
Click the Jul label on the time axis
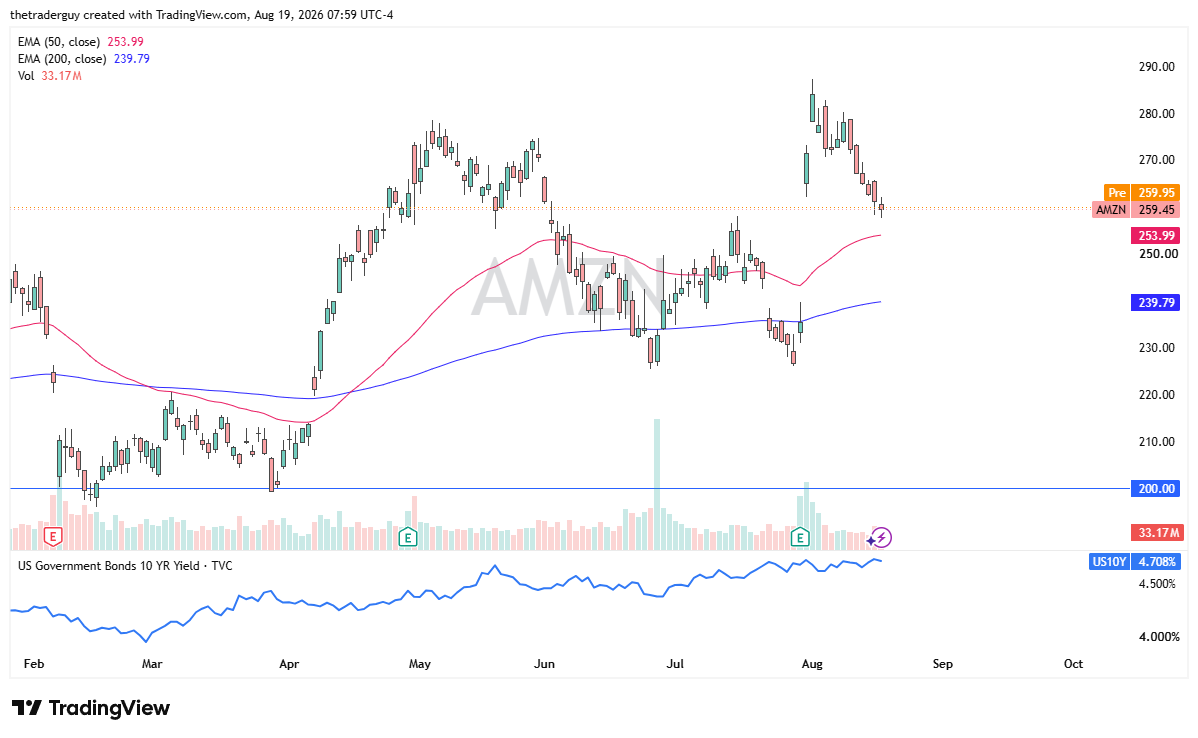click(x=675, y=664)
